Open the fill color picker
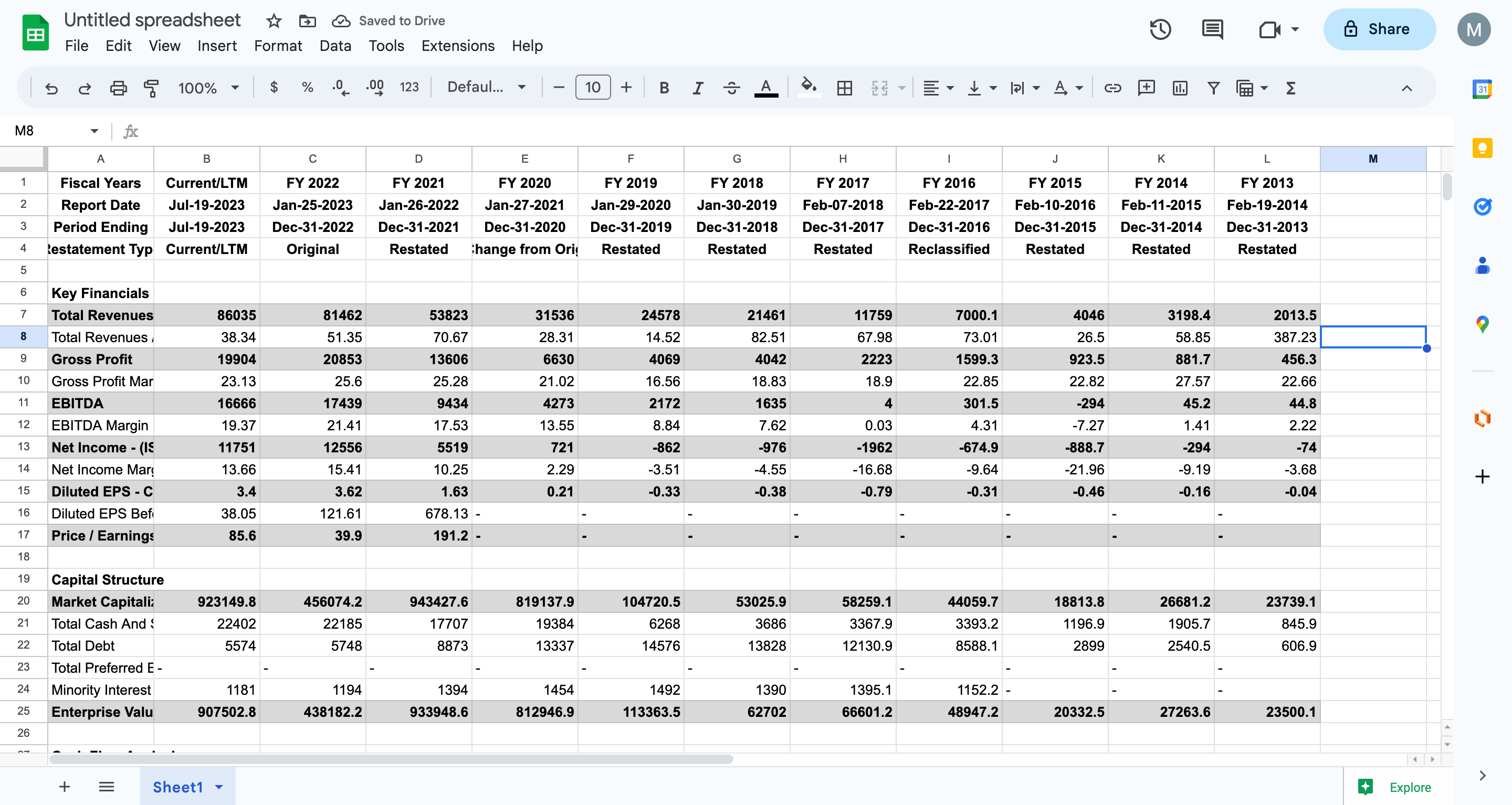1512x805 pixels. (x=809, y=88)
